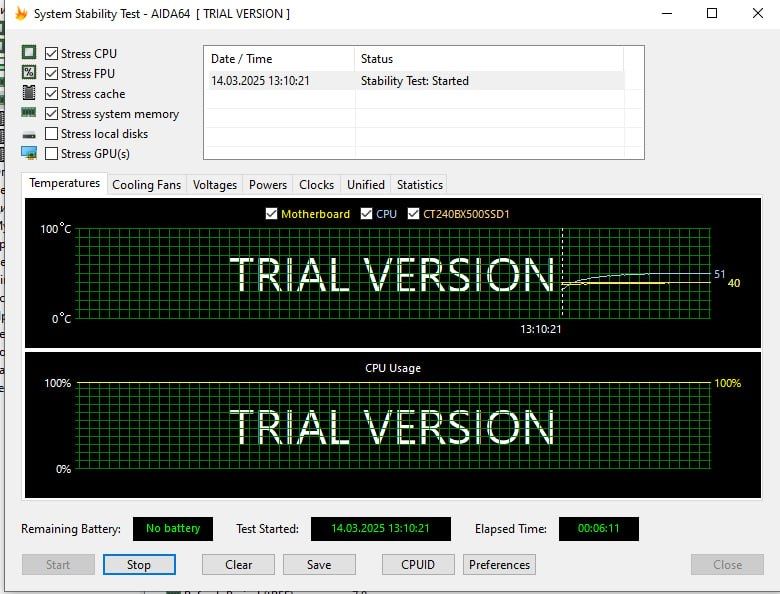Switch to the Clocks tab
Screen dimensions: 780x594
click(316, 185)
